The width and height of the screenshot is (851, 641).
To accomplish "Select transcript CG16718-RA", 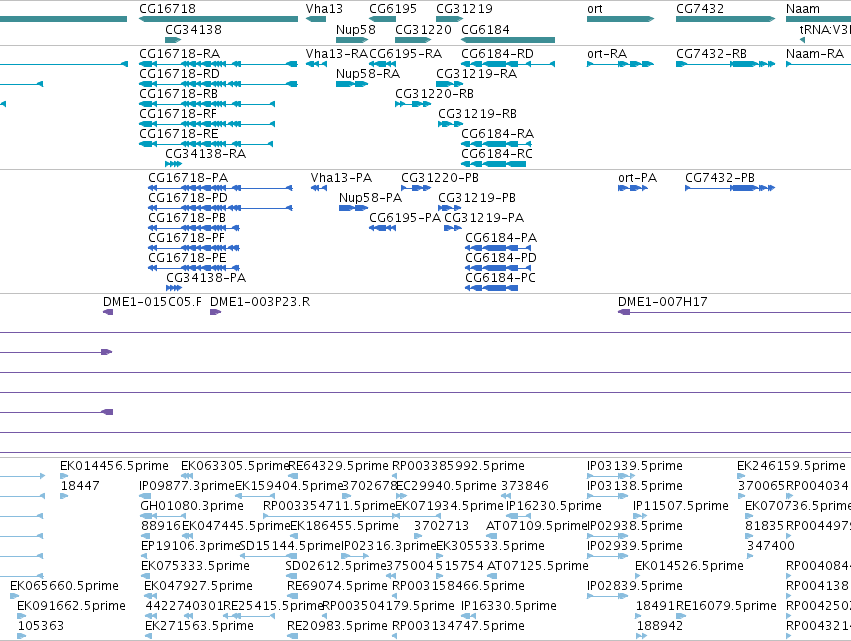I will pos(180,54).
